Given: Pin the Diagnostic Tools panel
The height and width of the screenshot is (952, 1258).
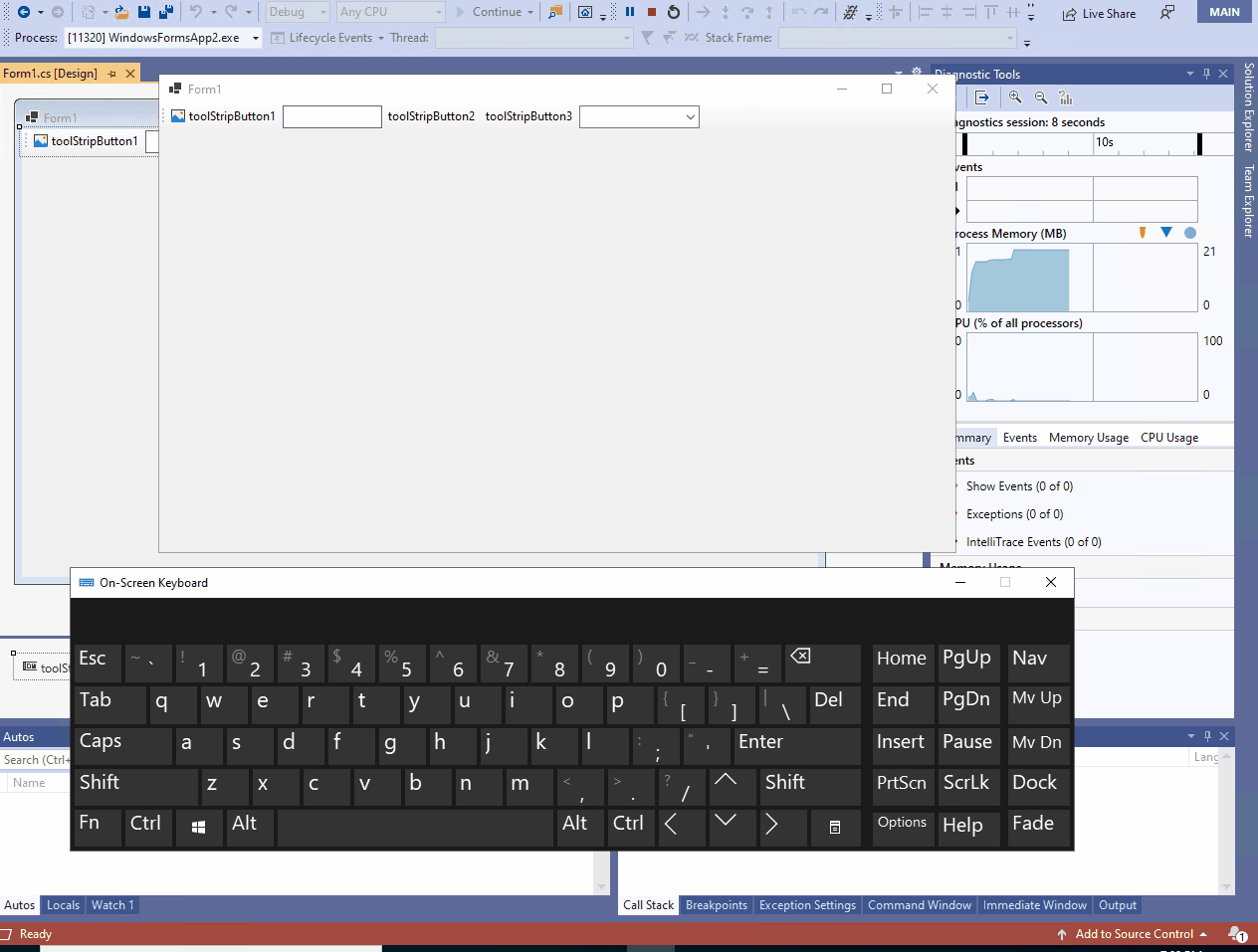Looking at the screenshot, I should (1206, 74).
